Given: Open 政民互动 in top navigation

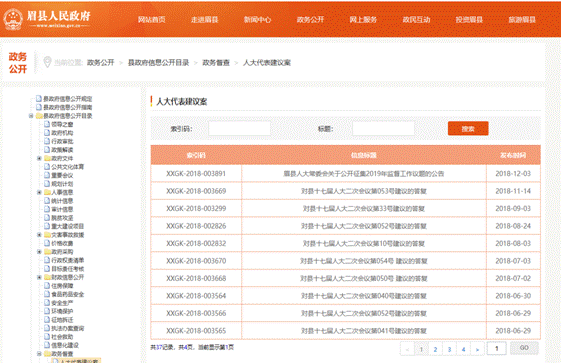Looking at the screenshot, I should pyautogui.click(x=416, y=20).
